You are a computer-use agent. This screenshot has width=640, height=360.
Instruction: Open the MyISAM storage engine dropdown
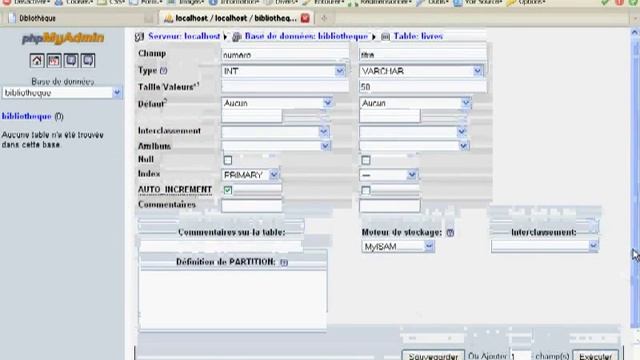point(398,247)
